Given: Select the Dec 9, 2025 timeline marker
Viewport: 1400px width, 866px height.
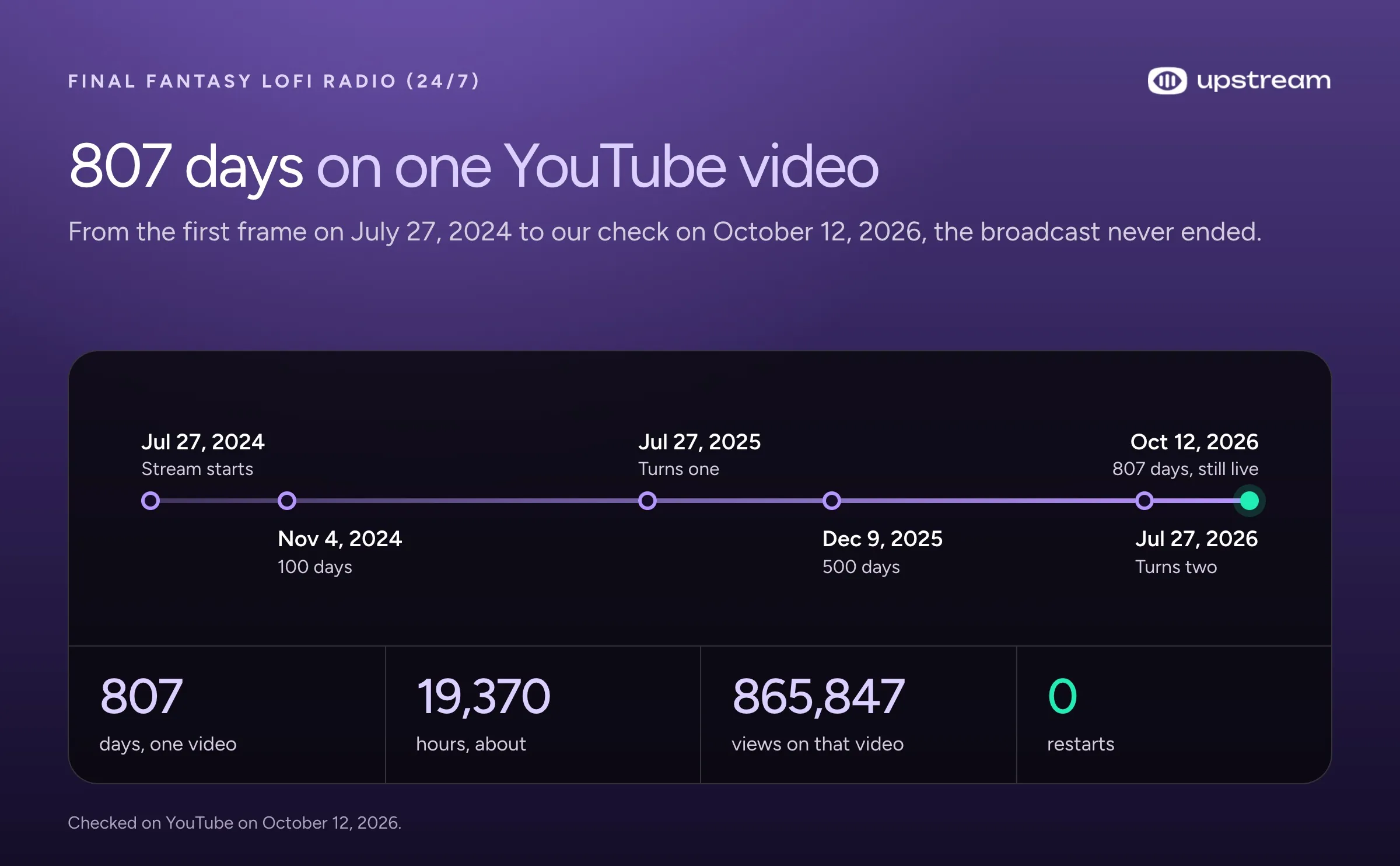Looking at the screenshot, I should 832,501.
